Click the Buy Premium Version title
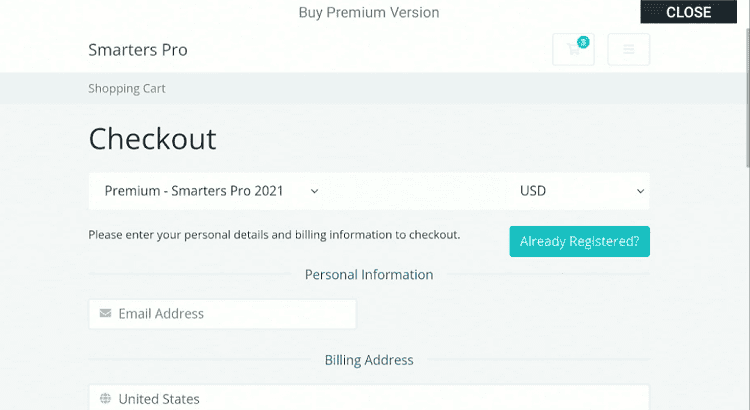The image size is (750, 410). point(369,12)
